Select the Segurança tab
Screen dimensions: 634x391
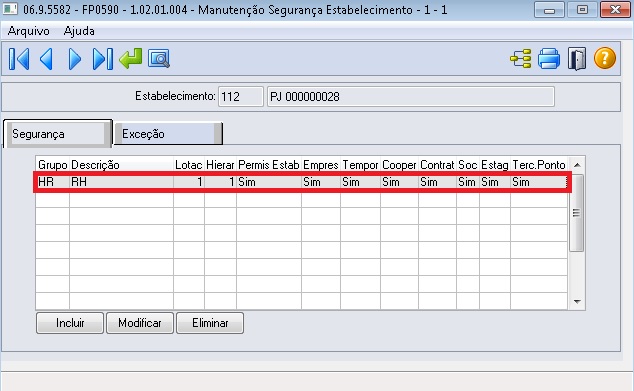[x=58, y=134]
